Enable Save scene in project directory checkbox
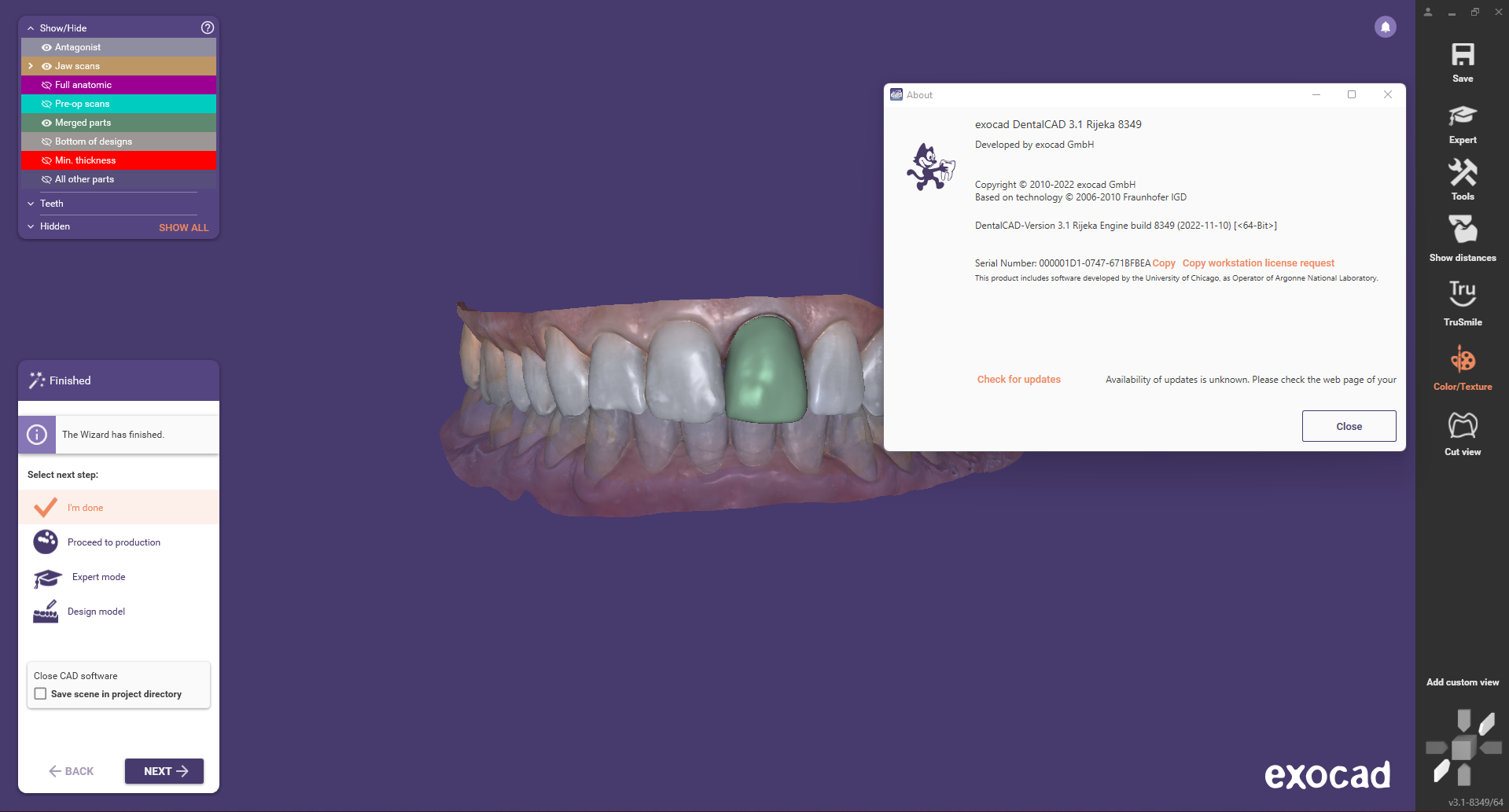 pos(40,694)
